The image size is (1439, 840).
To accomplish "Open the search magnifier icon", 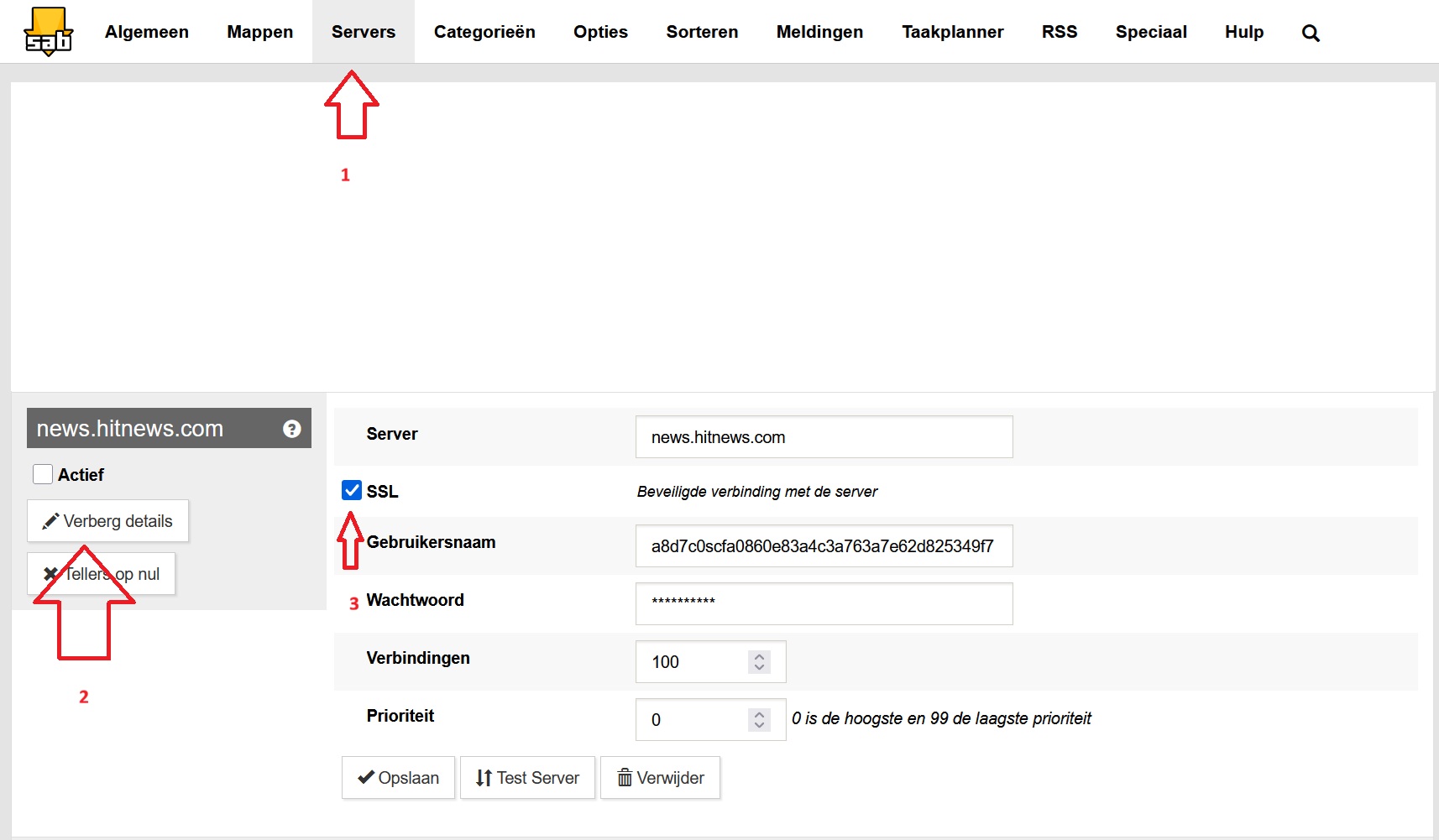I will tap(1310, 33).
